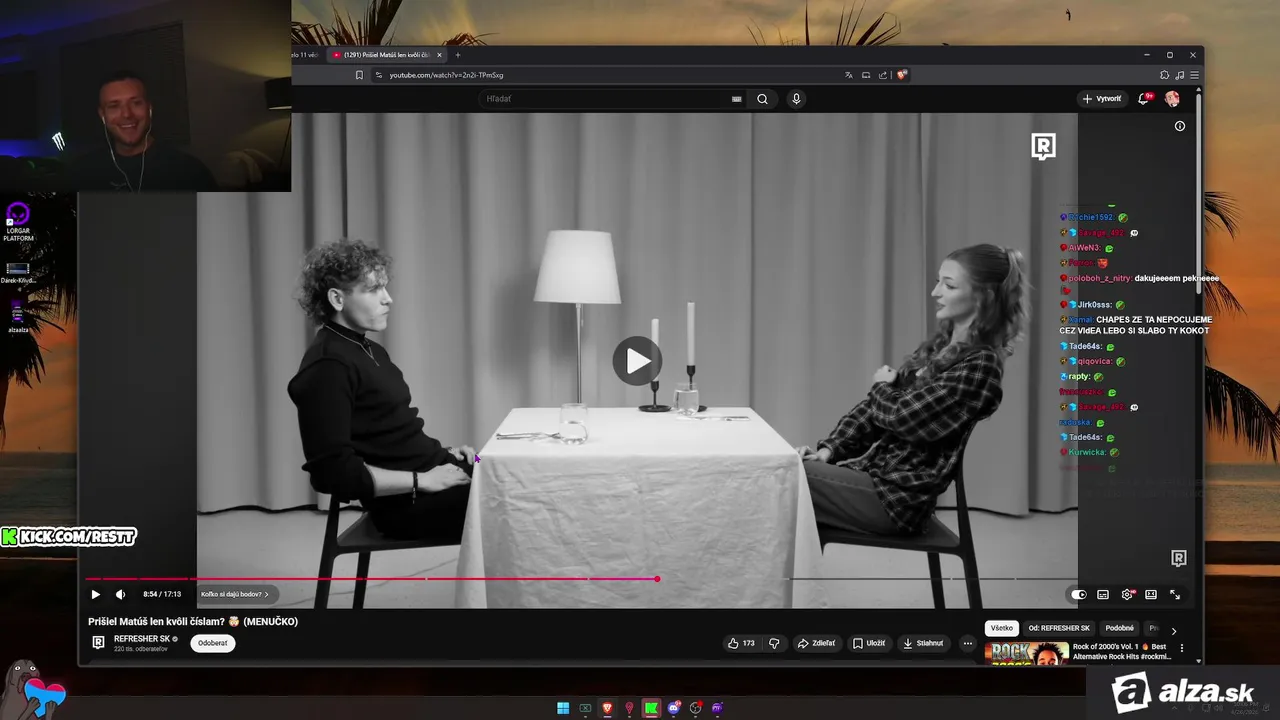The height and width of the screenshot is (720, 1280).
Task: Open the Kick app from the taskbar
Action: point(651,708)
